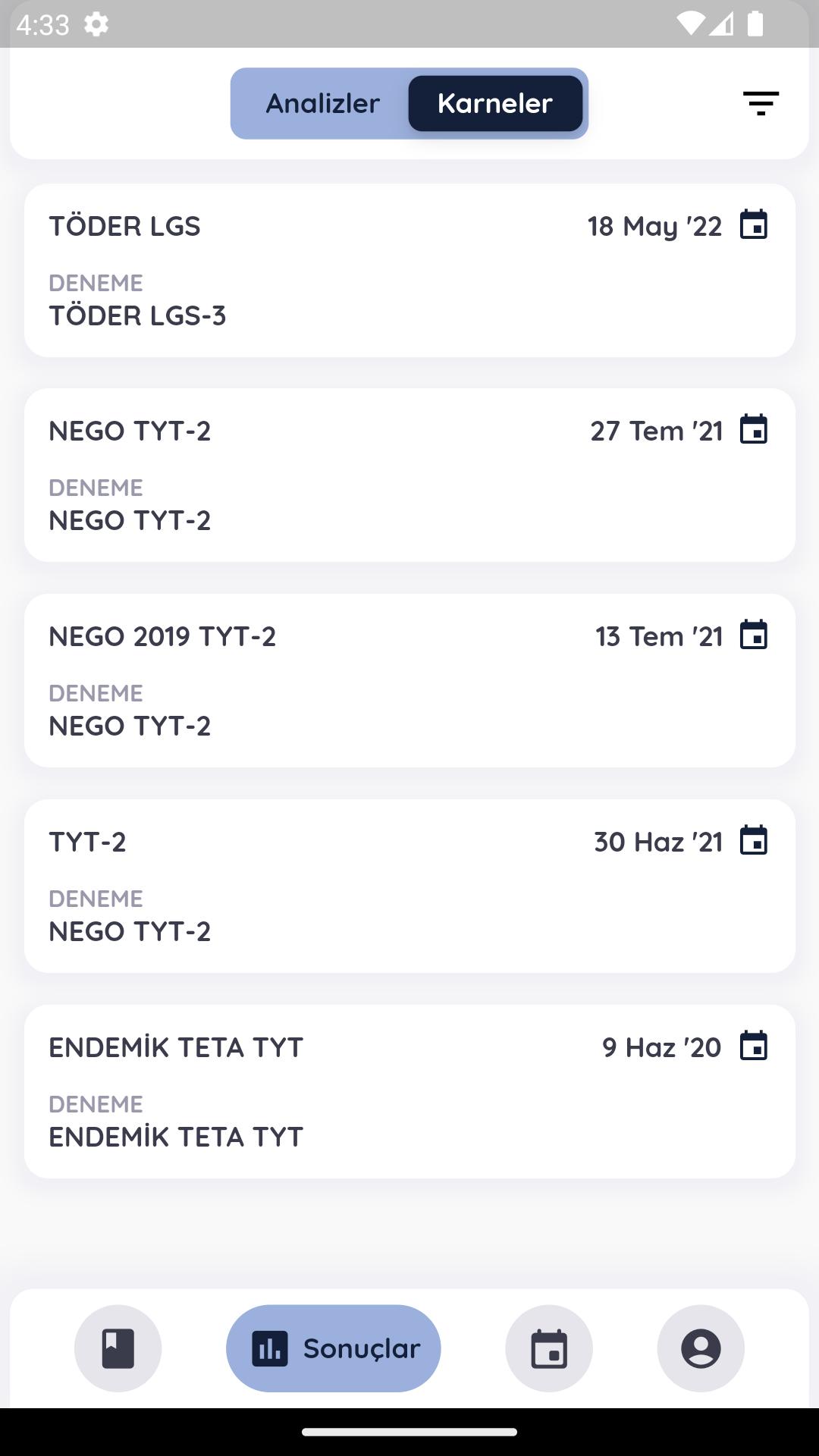The width and height of the screenshot is (819, 1456).
Task: Open the NEGO 2019 TYT-2 report card
Action: click(409, 680)
